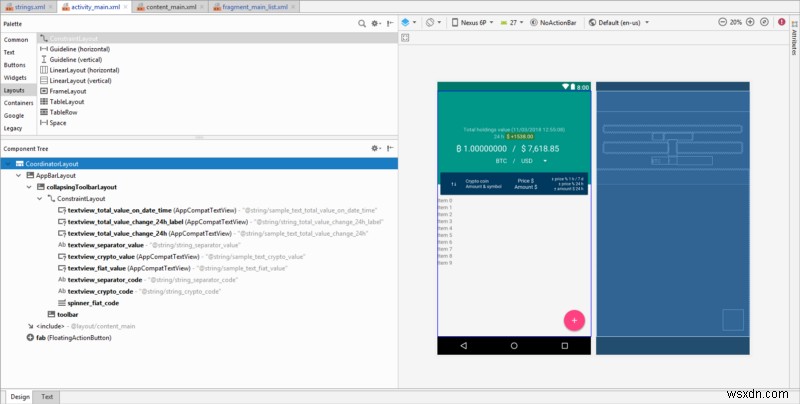Hide the Component Tree panel

pyautogui.click(x=390, y=148)
